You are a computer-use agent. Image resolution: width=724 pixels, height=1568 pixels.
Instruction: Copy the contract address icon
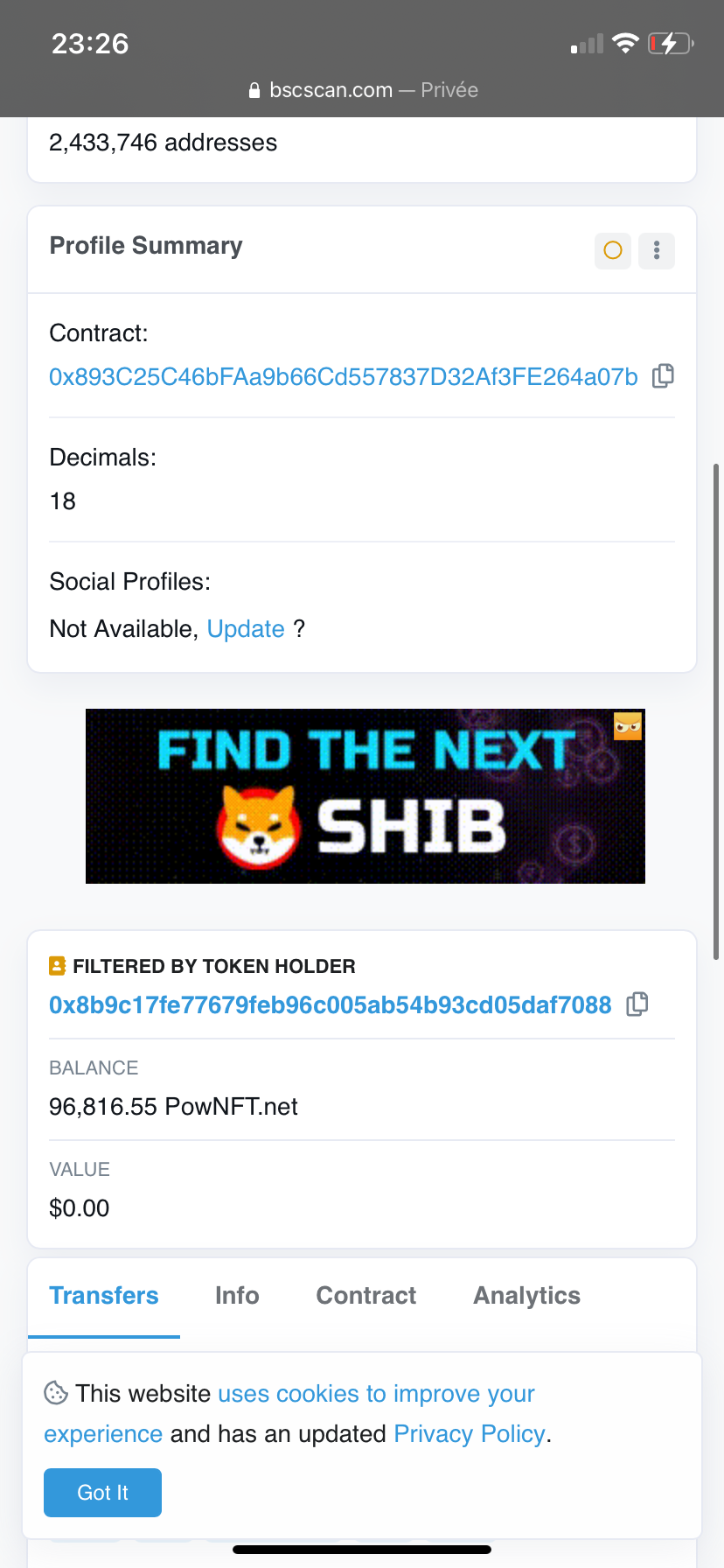[663, 376]
